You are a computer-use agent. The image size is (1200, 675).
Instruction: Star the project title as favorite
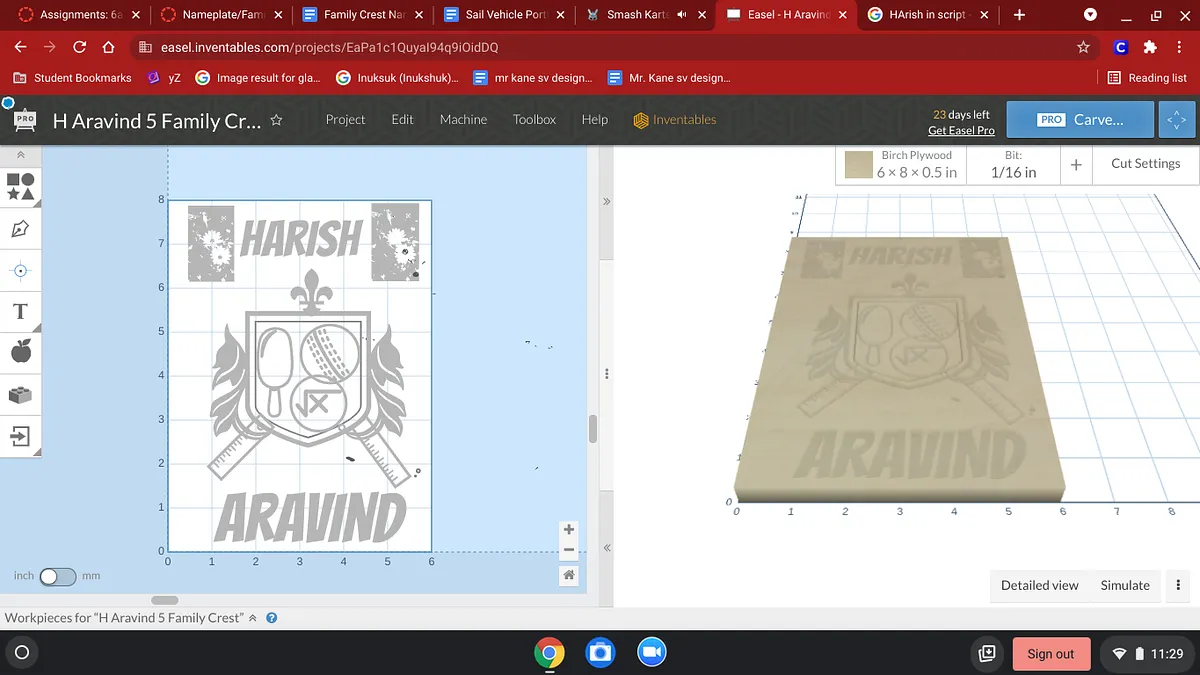[277, 120]
